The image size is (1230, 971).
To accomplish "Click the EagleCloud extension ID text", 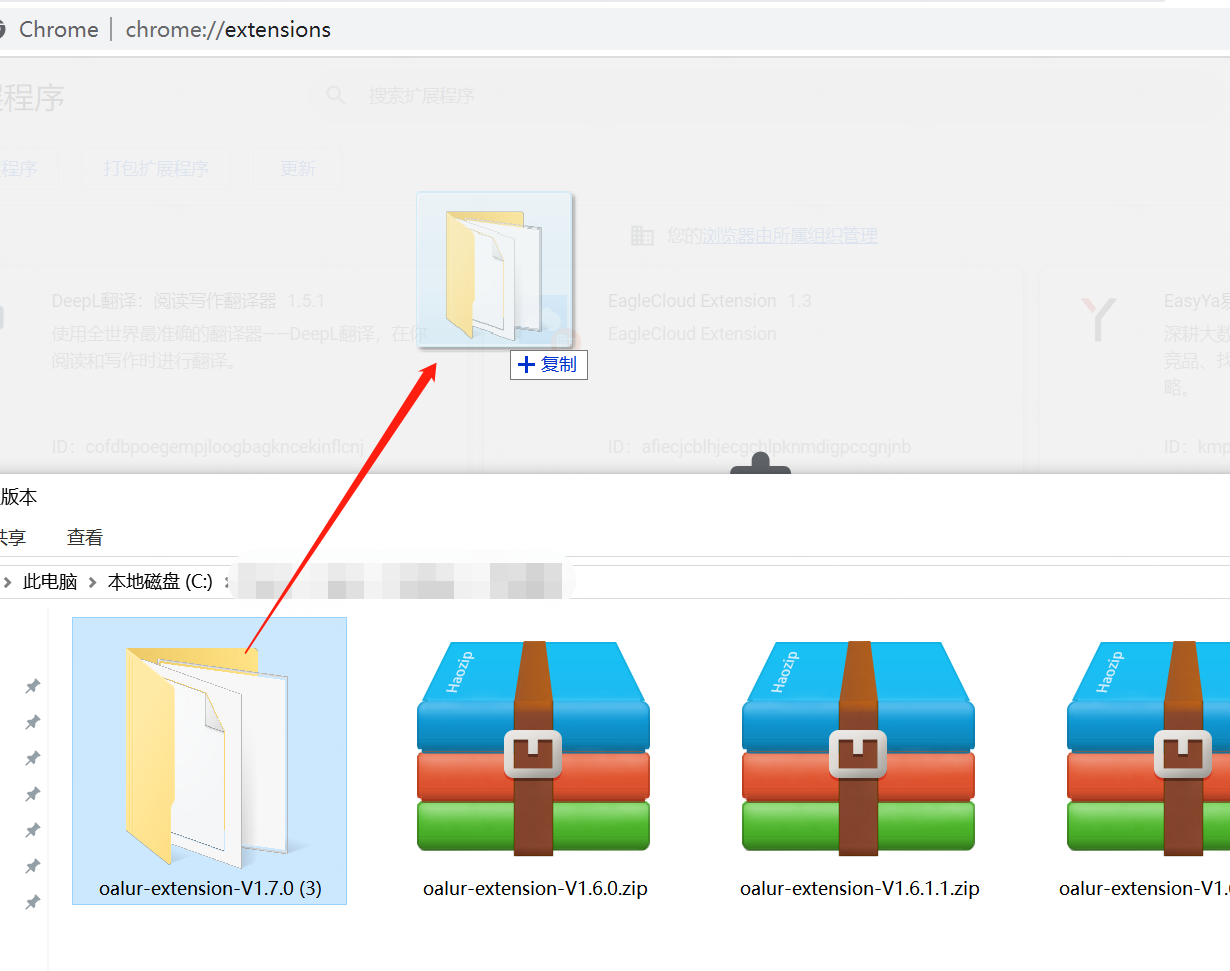I will point(760,447).
